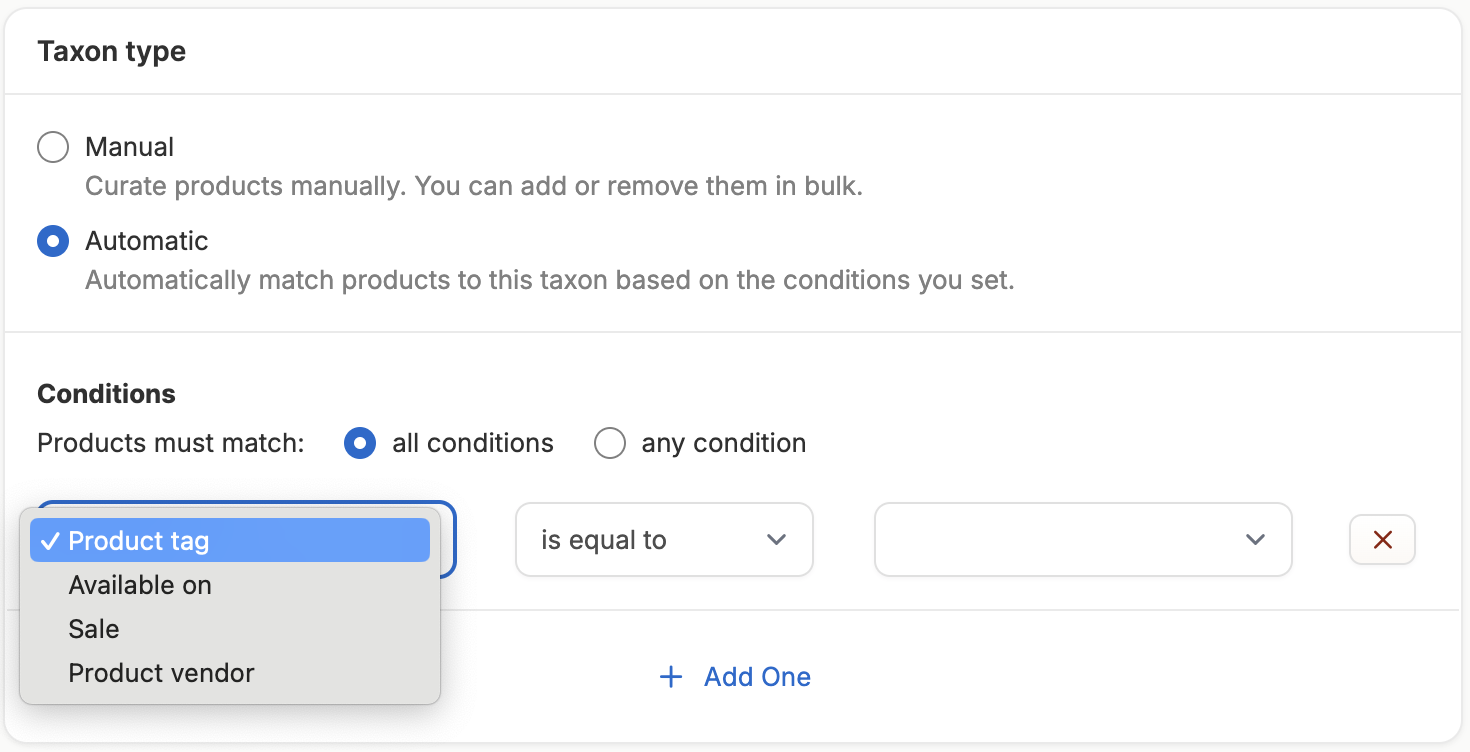The height and width of the screenshot is (752, 1470).
Task: Choose the 'all conditions' match option
Action: (x=360, y=443)
